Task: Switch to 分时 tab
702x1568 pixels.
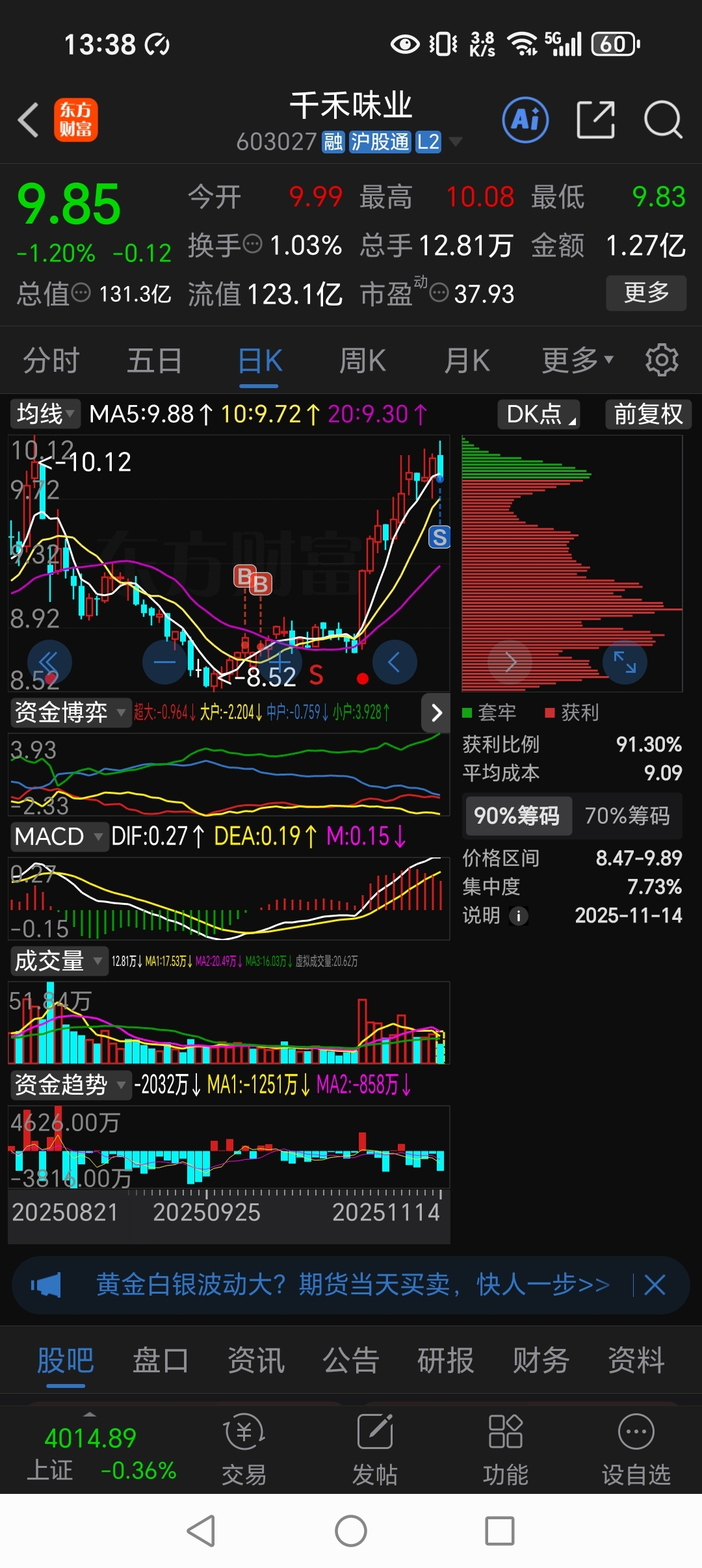Action: coord(51,359)
